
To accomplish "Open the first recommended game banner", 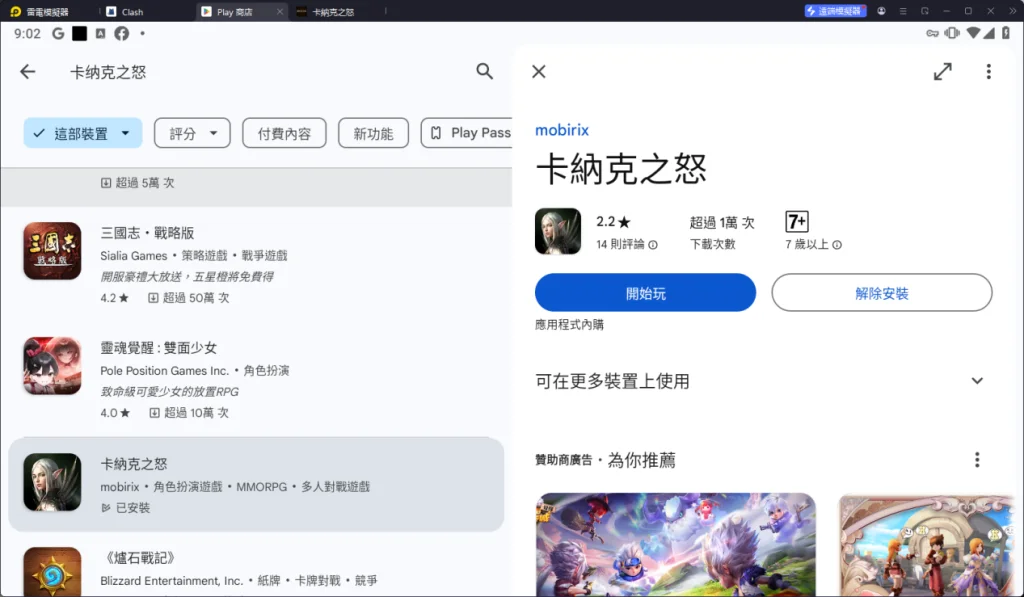I will click(676, 545).
